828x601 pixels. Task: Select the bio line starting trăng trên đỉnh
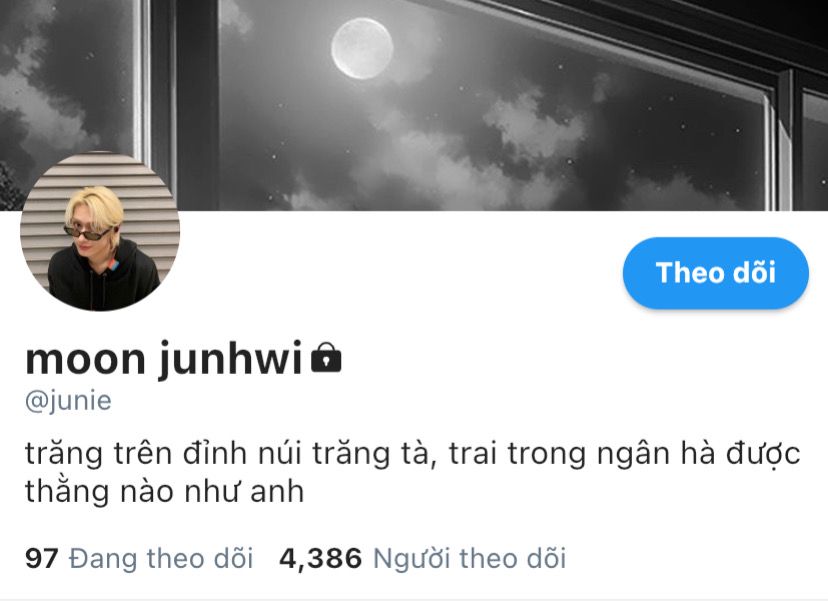[412, 454]
